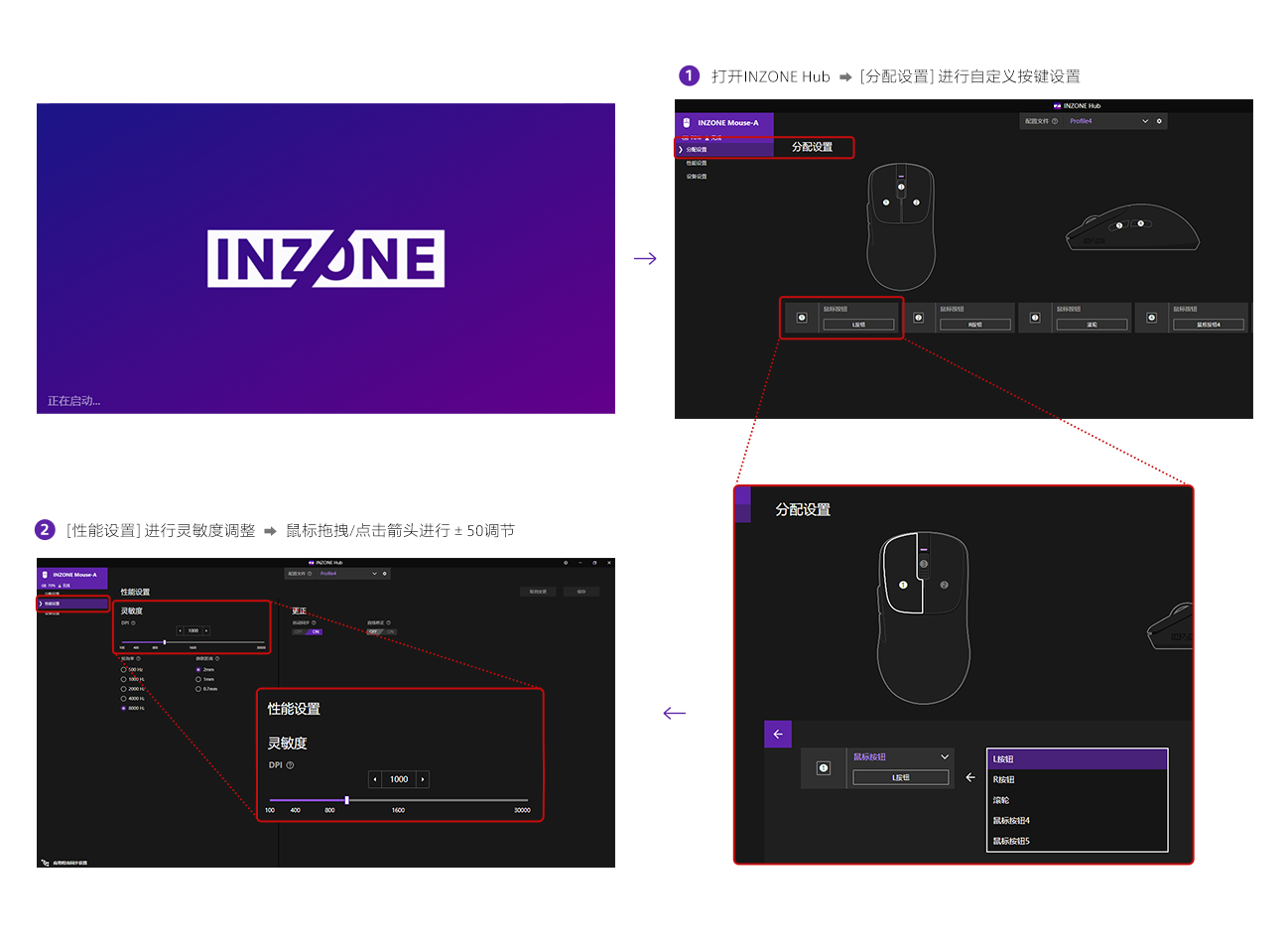The height and width of the screenshot is (948, 1288).
Task: Click the DPI slider handle in the enlarged callout
Action: tap(346, 800)
